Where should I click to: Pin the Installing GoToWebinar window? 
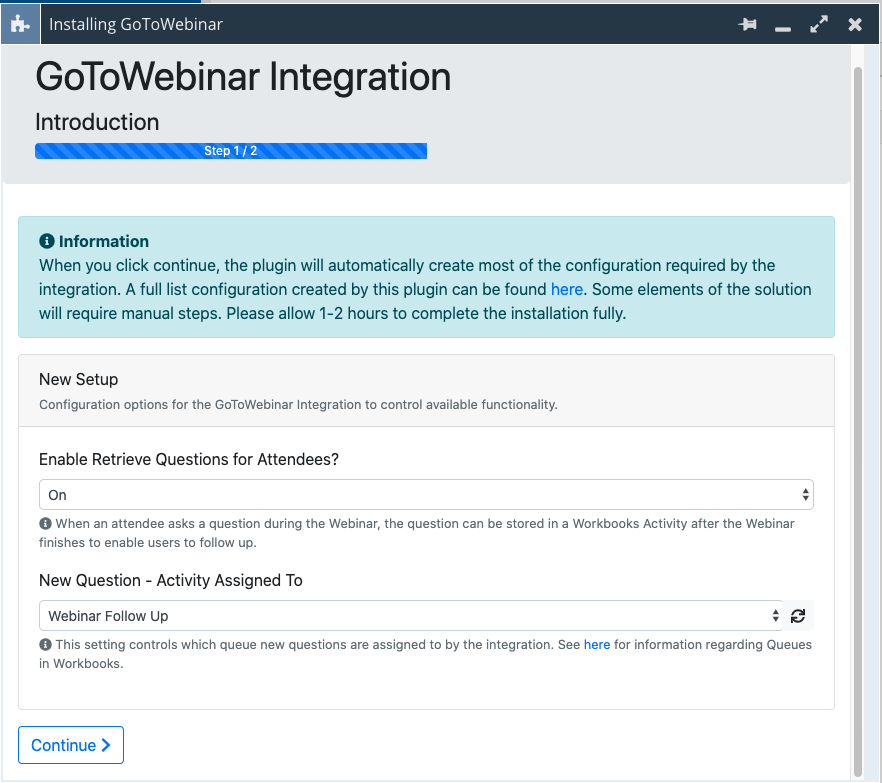(747, 25)
